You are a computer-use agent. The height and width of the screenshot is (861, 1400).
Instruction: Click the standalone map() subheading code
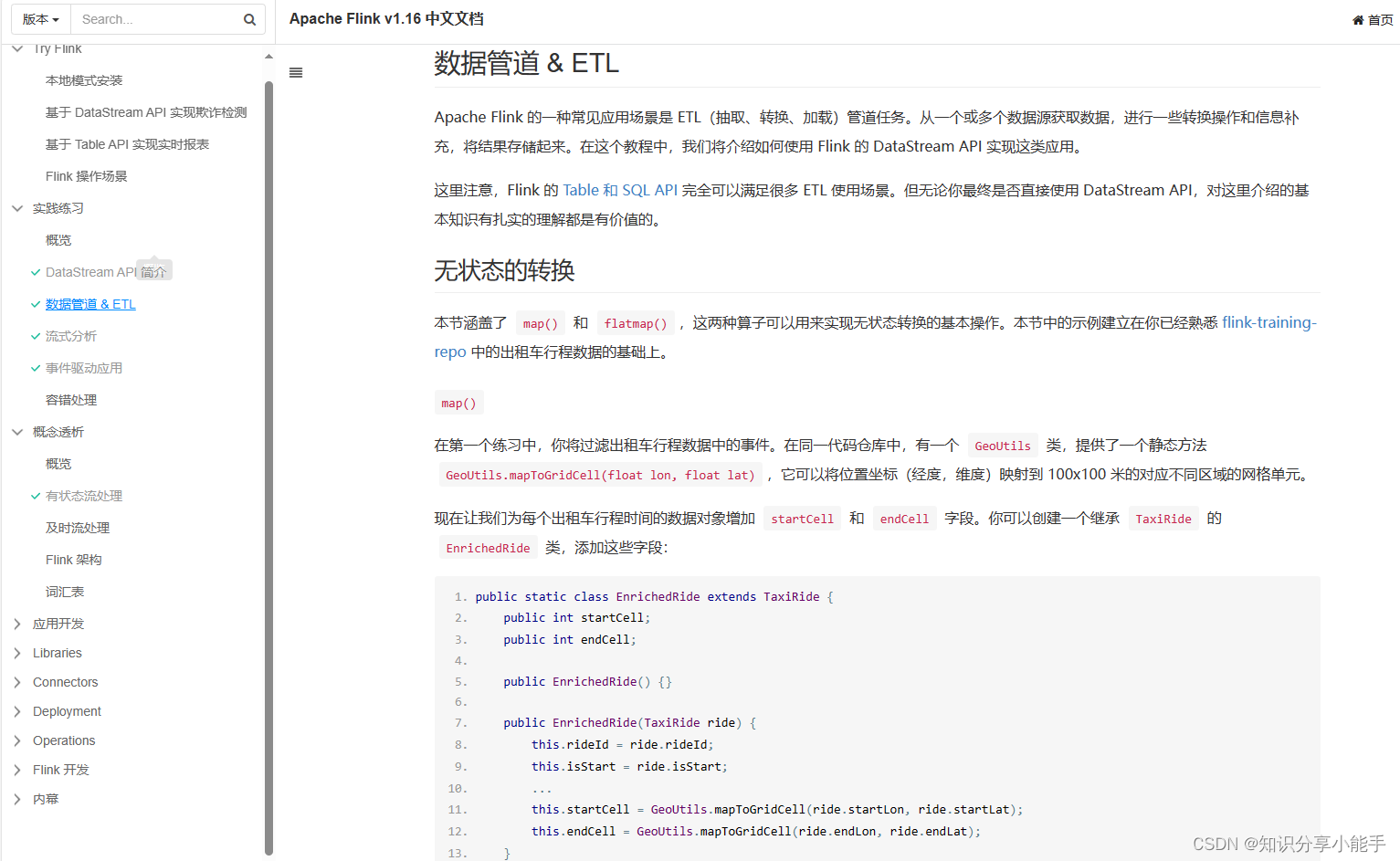[x=458, y=403]
